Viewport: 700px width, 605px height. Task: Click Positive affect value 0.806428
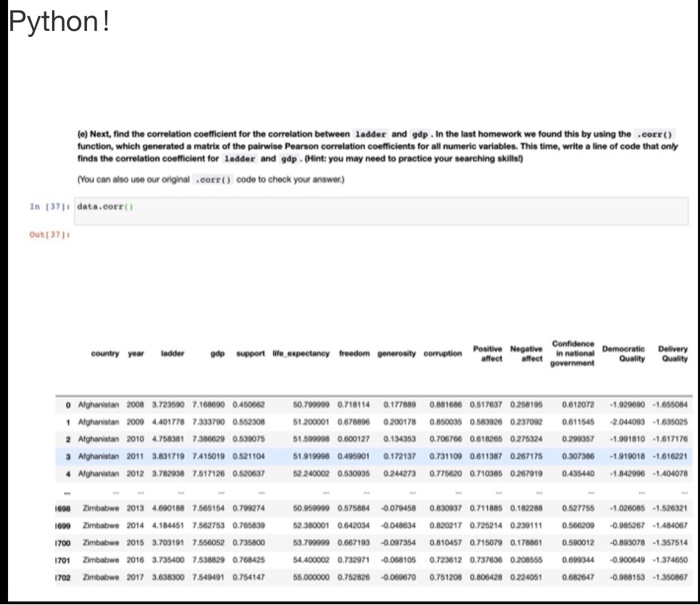click(486, 577)
